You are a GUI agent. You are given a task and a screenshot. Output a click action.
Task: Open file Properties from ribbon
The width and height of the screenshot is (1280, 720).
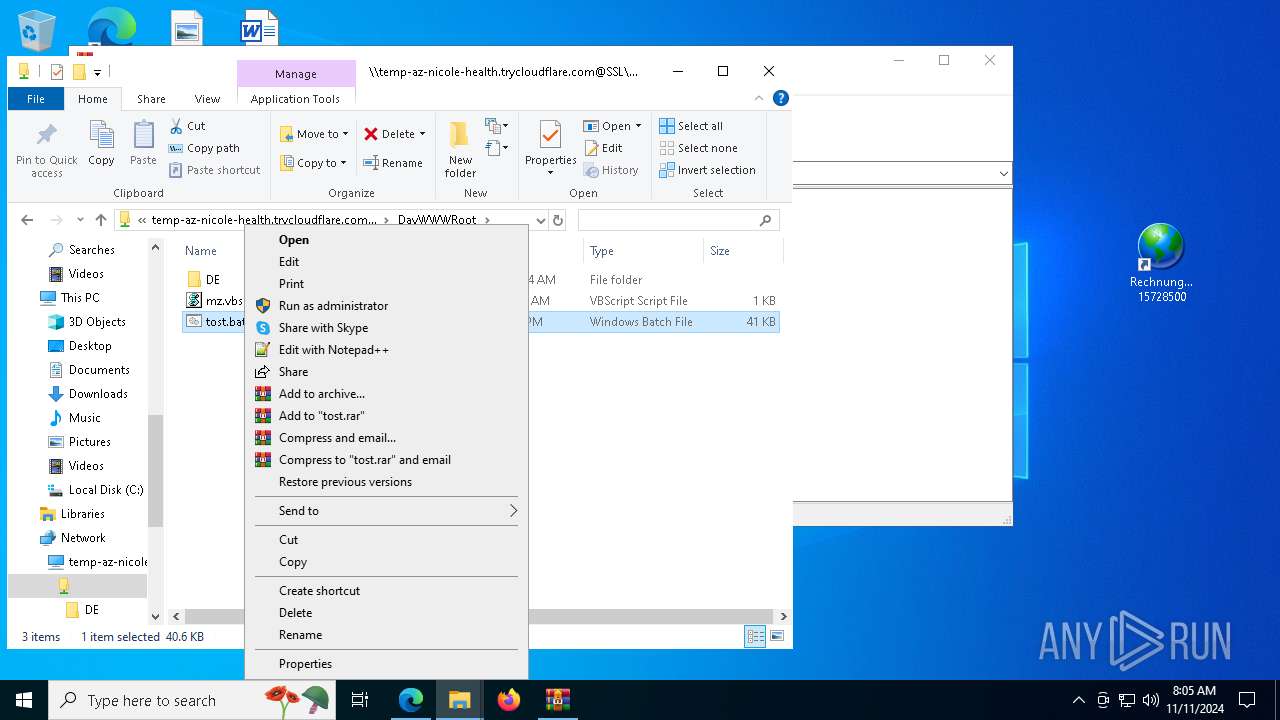pos(550,148)
